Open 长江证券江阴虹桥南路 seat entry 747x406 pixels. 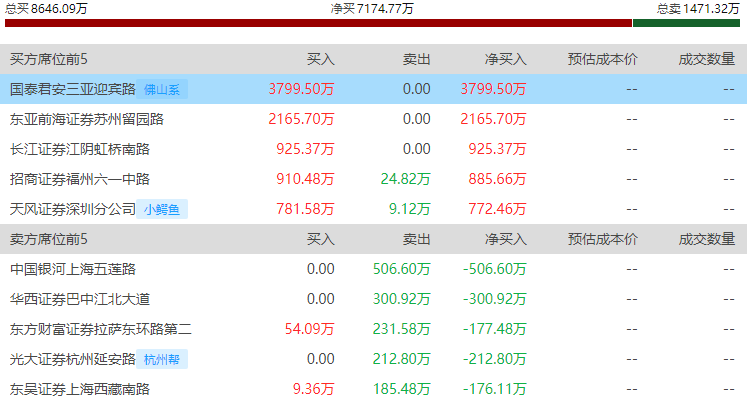coord(80,149)
